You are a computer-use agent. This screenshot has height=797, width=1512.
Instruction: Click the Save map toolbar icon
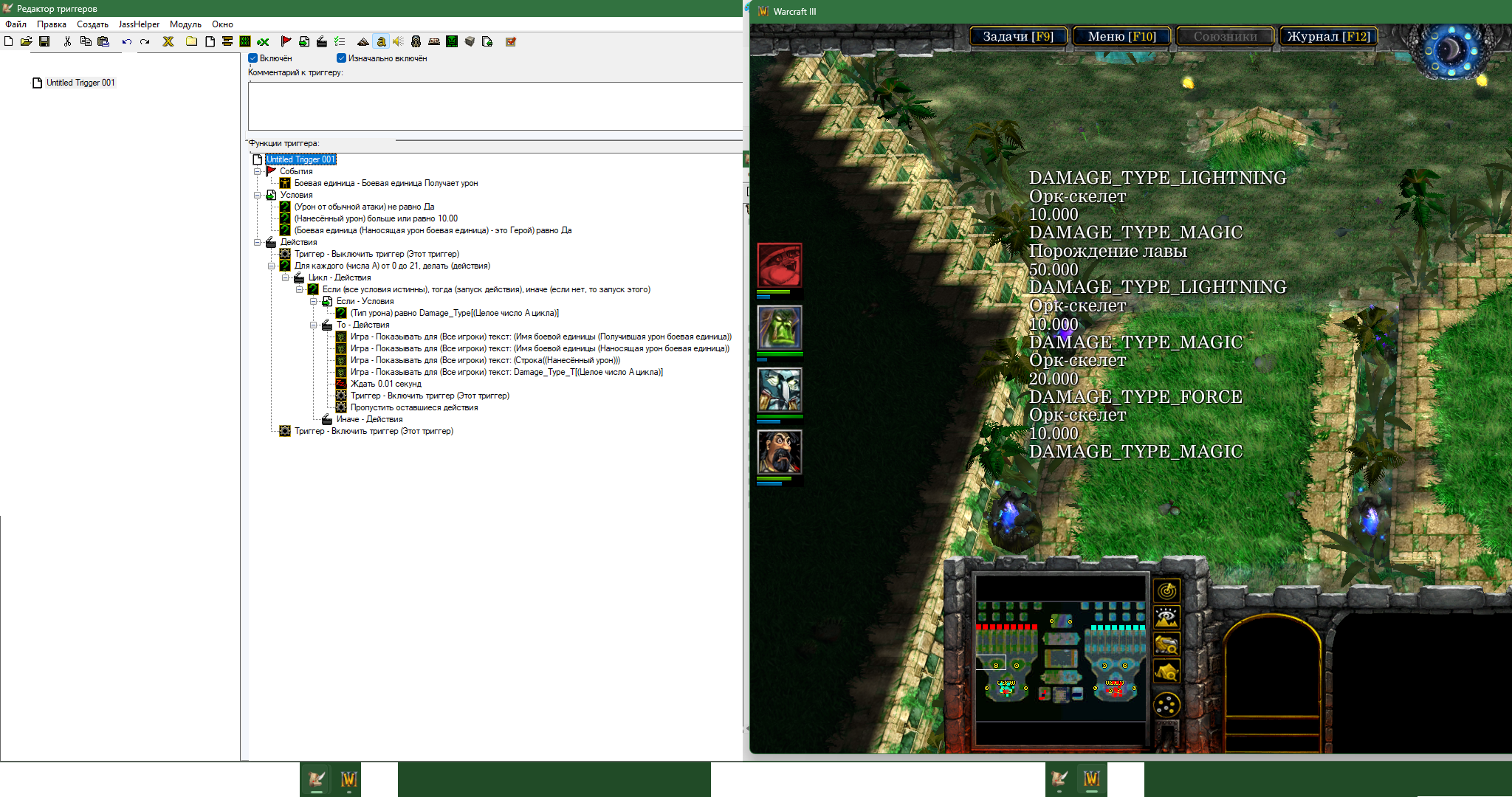click(44, 41)
